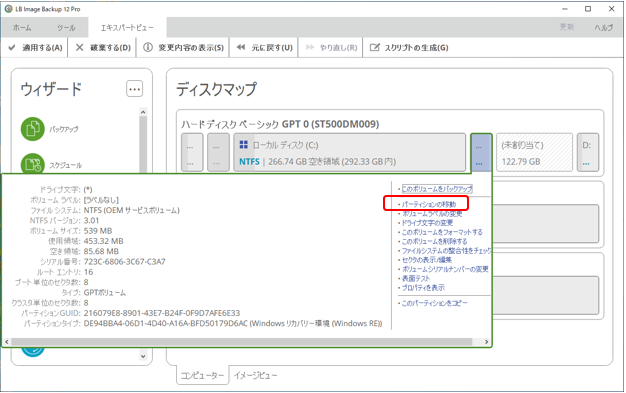This screenshot has width=626, height=393.
Task: Click the free space value 85.68 MB
Action: click(101, 252)
